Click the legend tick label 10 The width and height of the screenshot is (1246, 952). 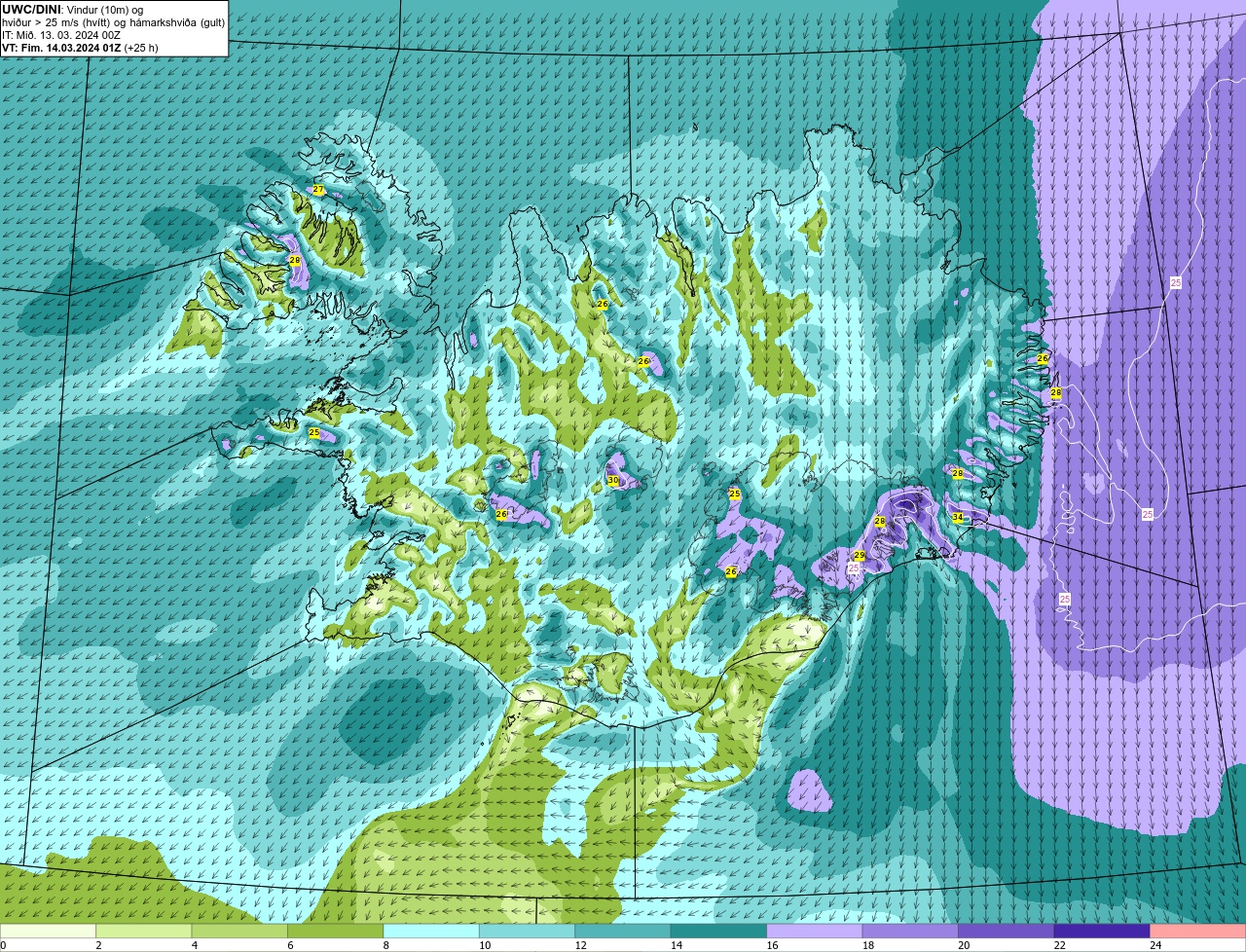(485, 945)
